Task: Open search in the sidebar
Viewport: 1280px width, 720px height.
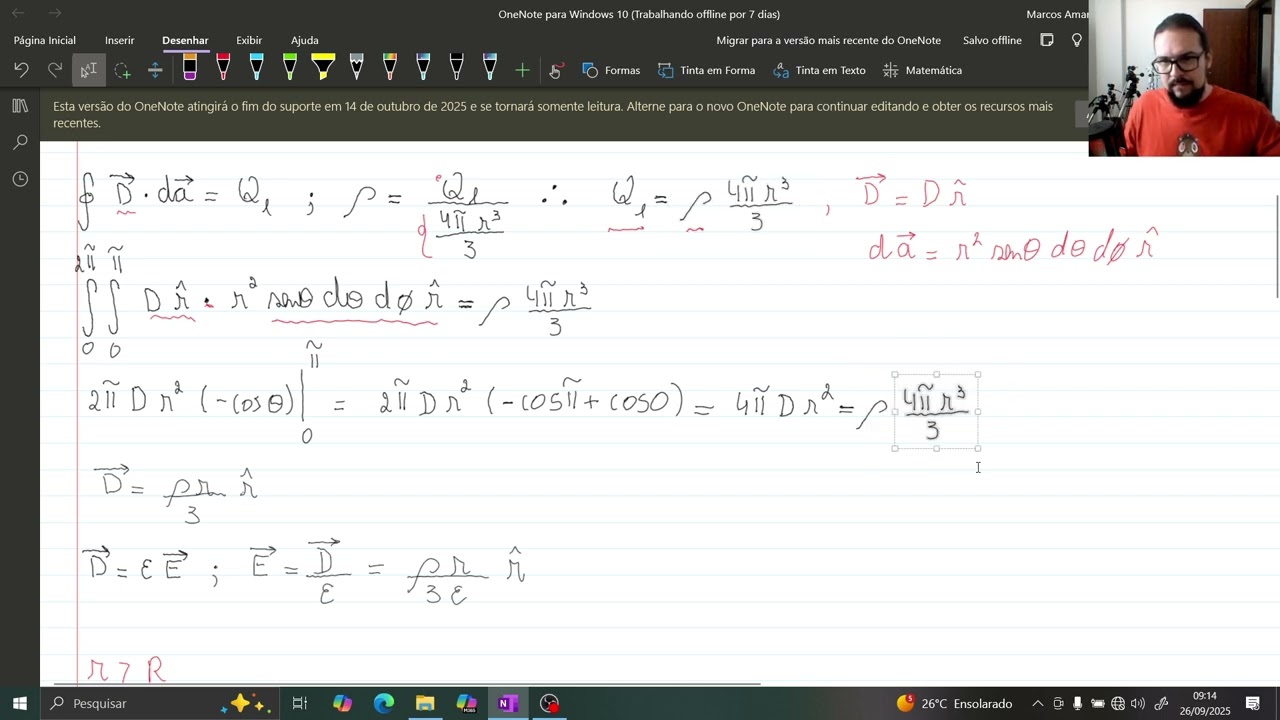Action: pyautogui.click(x=20, y=142)
